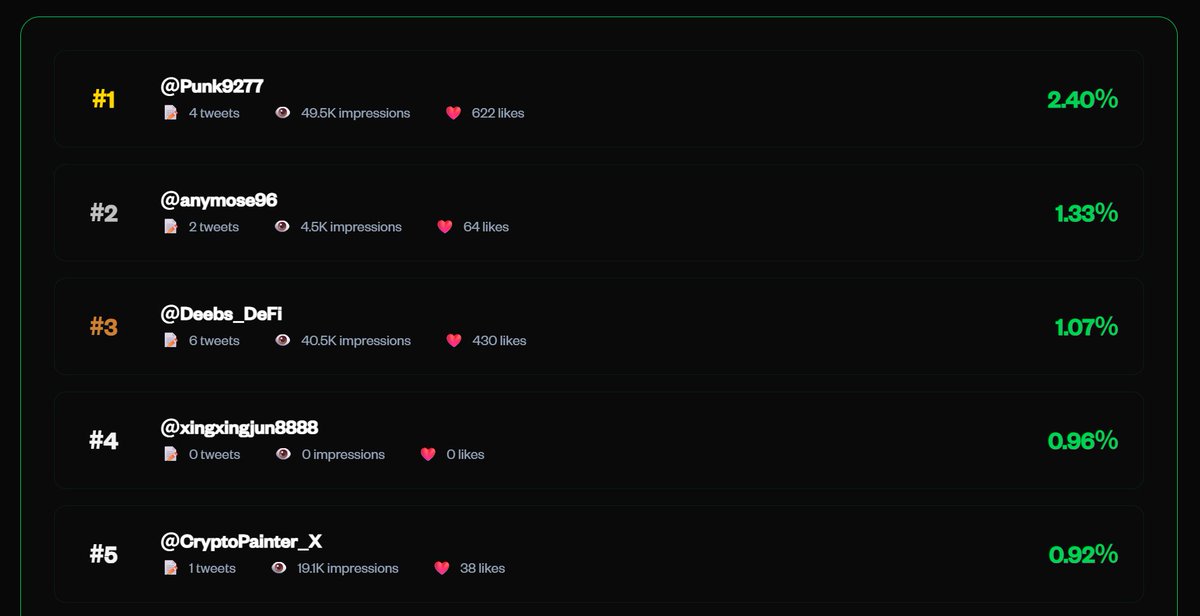
Task: Click the 2.40% share value
Action: 1082,99
